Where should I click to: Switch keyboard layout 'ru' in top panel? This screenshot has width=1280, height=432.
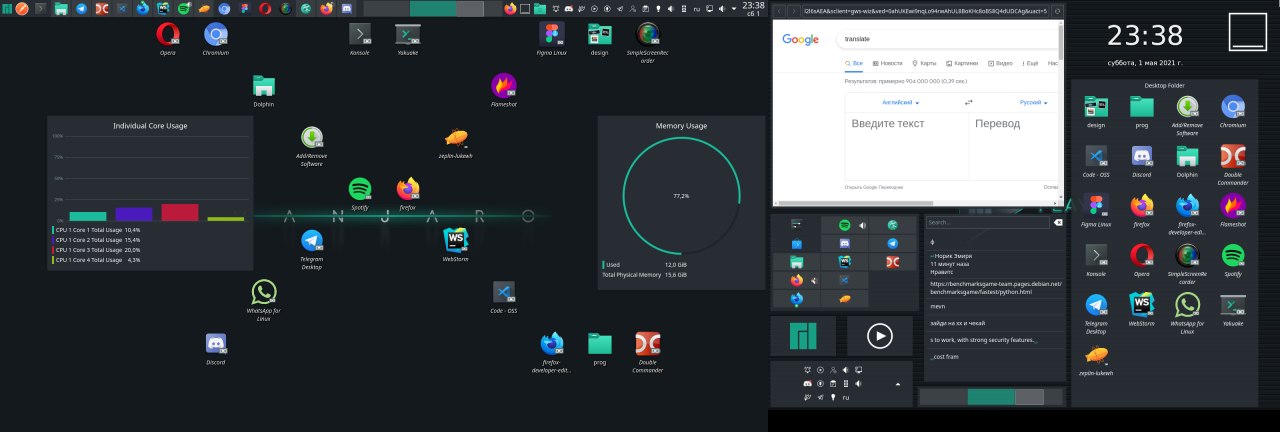pyautogui.click(x=696, y=8)
